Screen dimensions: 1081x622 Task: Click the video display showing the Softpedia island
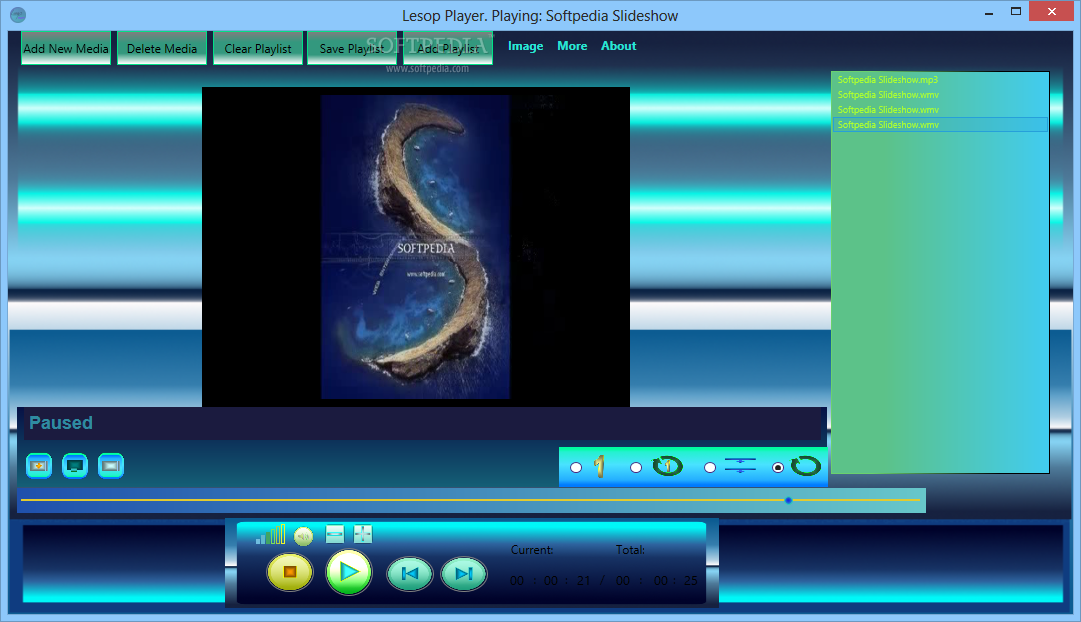point(416,246)
